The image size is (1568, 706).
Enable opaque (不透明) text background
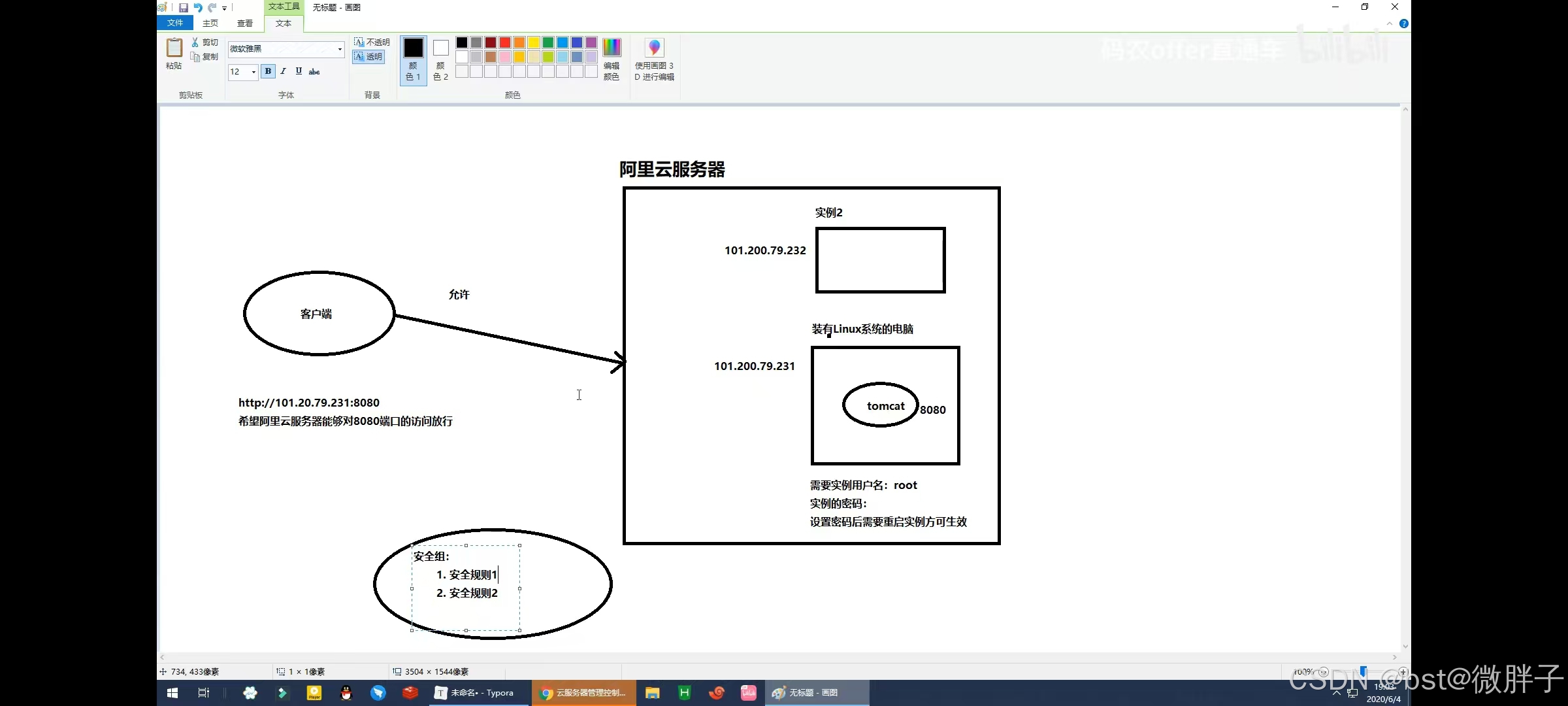tap(370, 41)
